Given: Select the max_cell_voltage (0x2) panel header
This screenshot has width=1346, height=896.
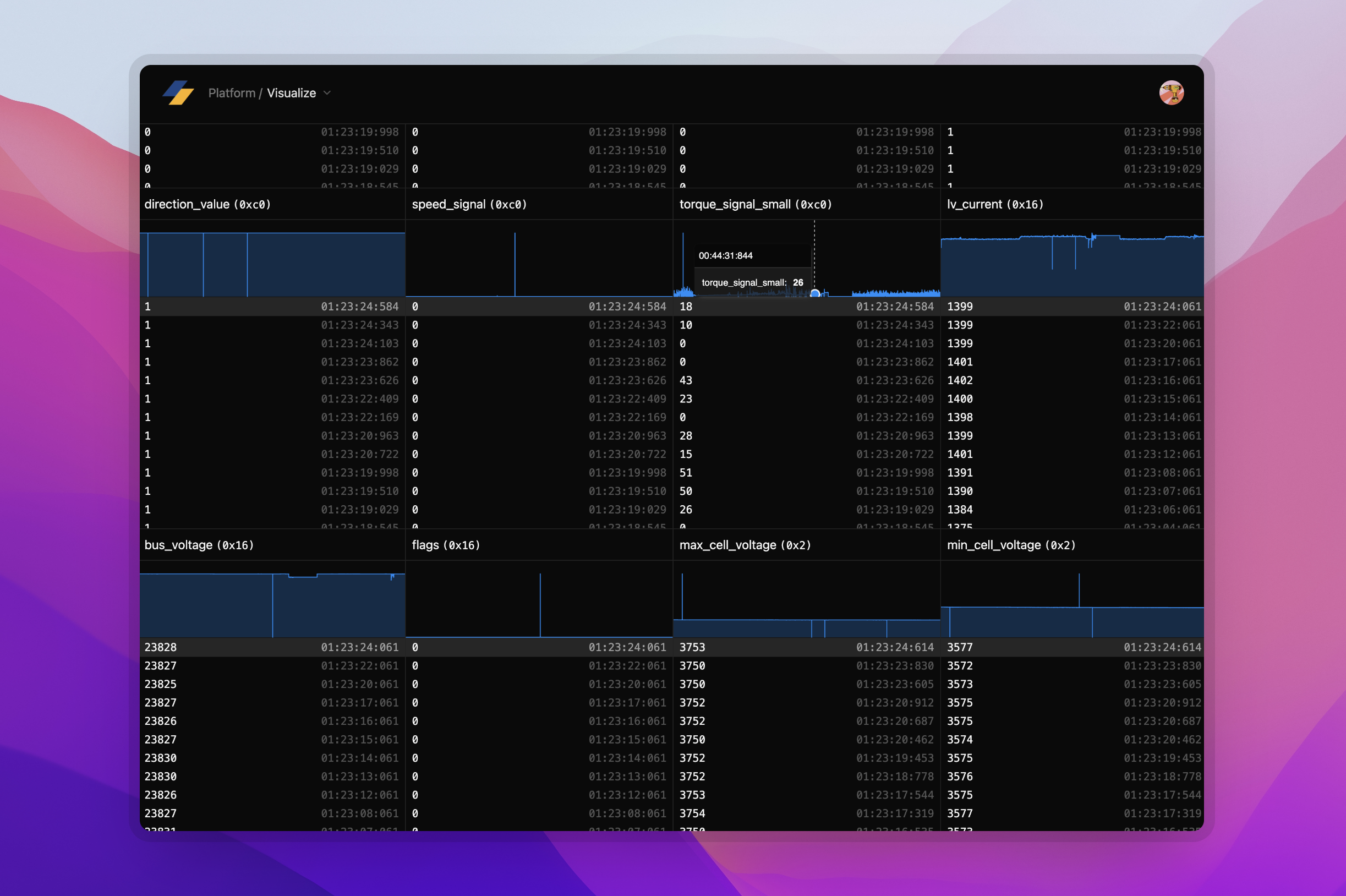Looking at the screenshot, I should click(x=745, y=544).
